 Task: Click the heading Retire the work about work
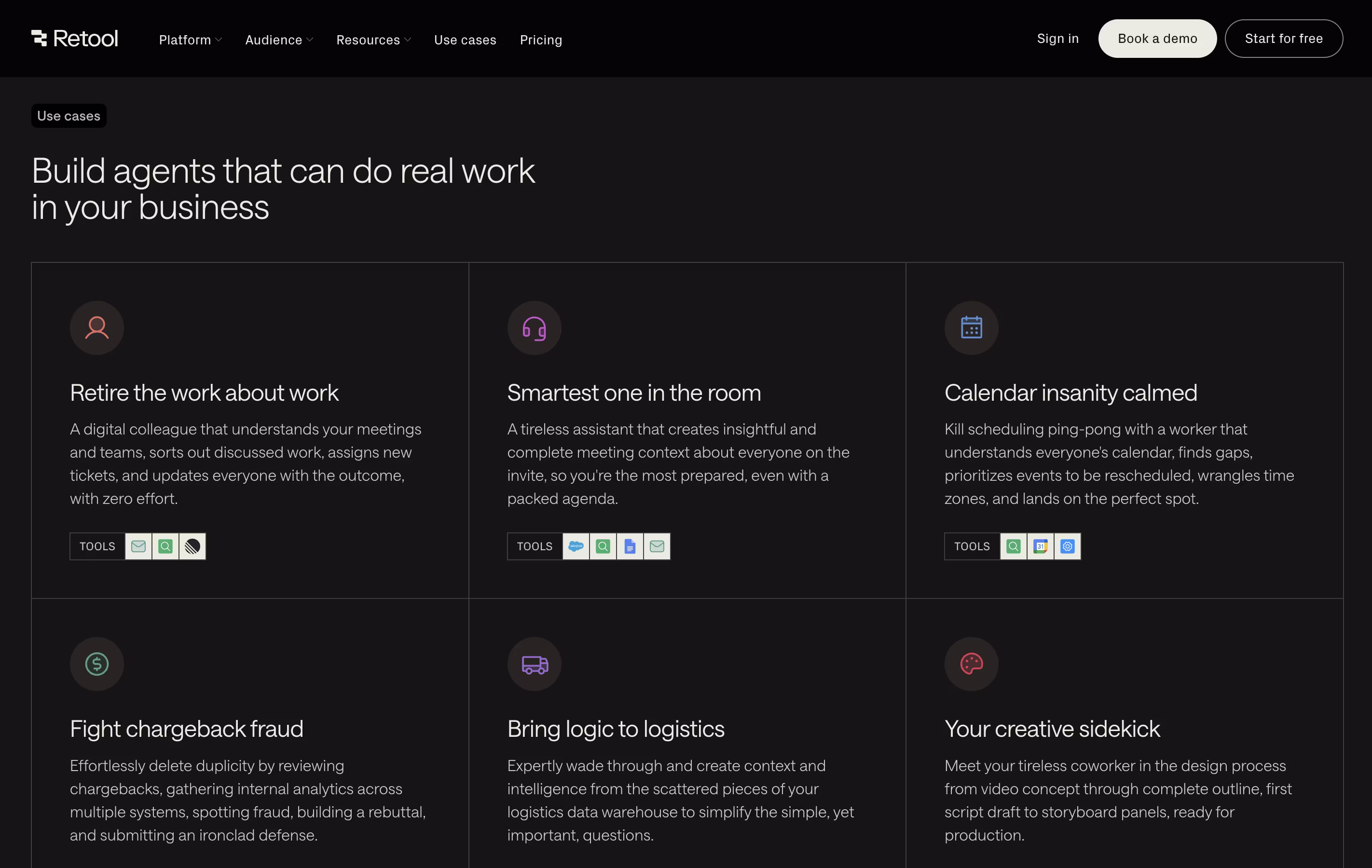(204, 393)
